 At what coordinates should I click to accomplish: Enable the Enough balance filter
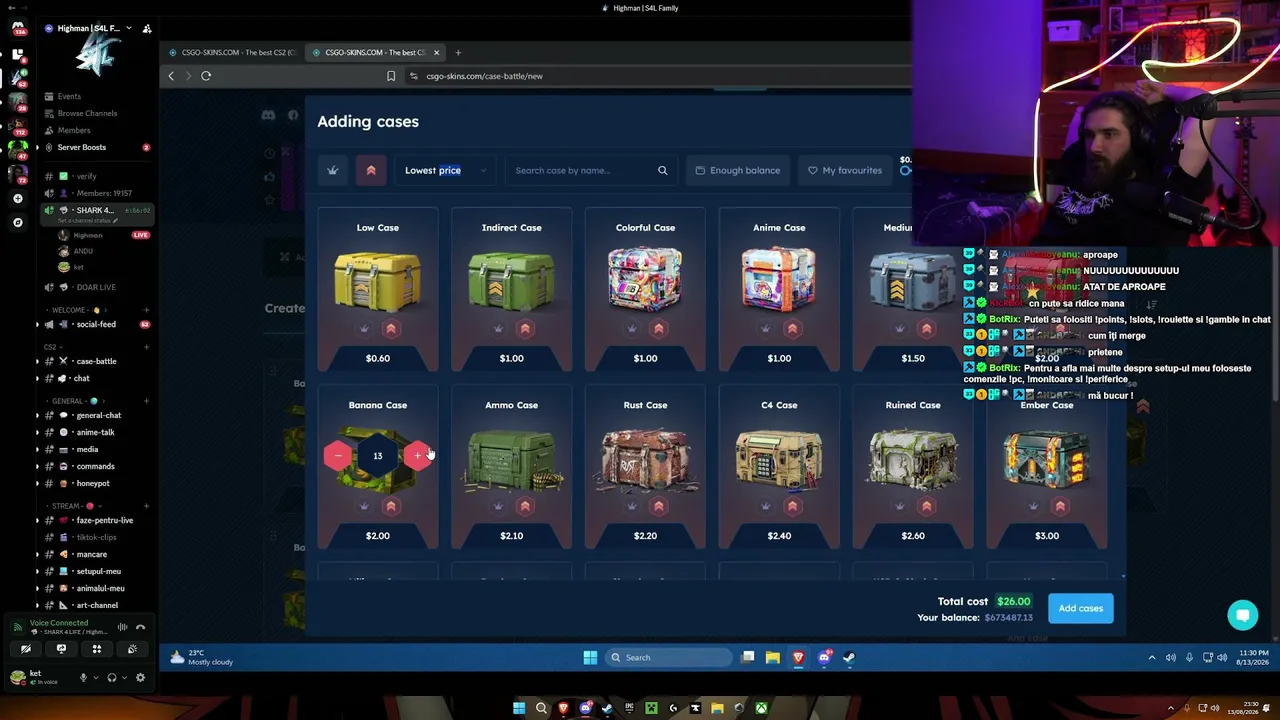[738, 170]
